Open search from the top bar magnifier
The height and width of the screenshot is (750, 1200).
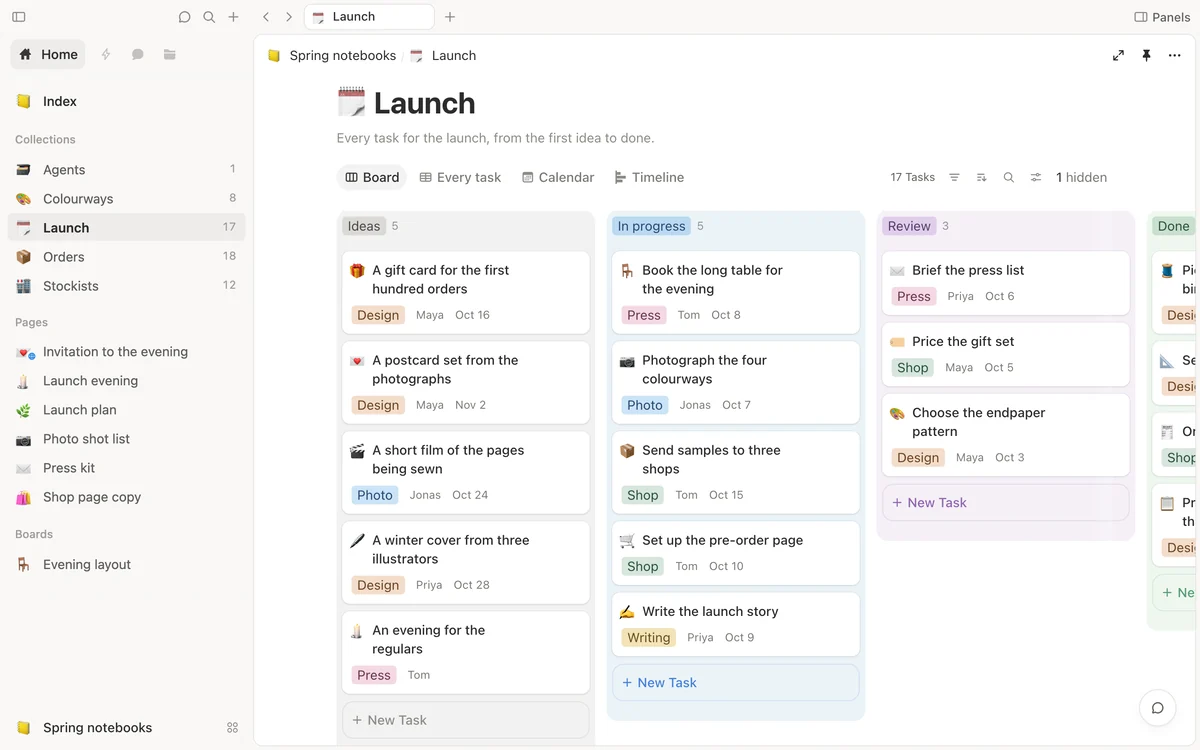pyautogui.click(x=209, y=17)
